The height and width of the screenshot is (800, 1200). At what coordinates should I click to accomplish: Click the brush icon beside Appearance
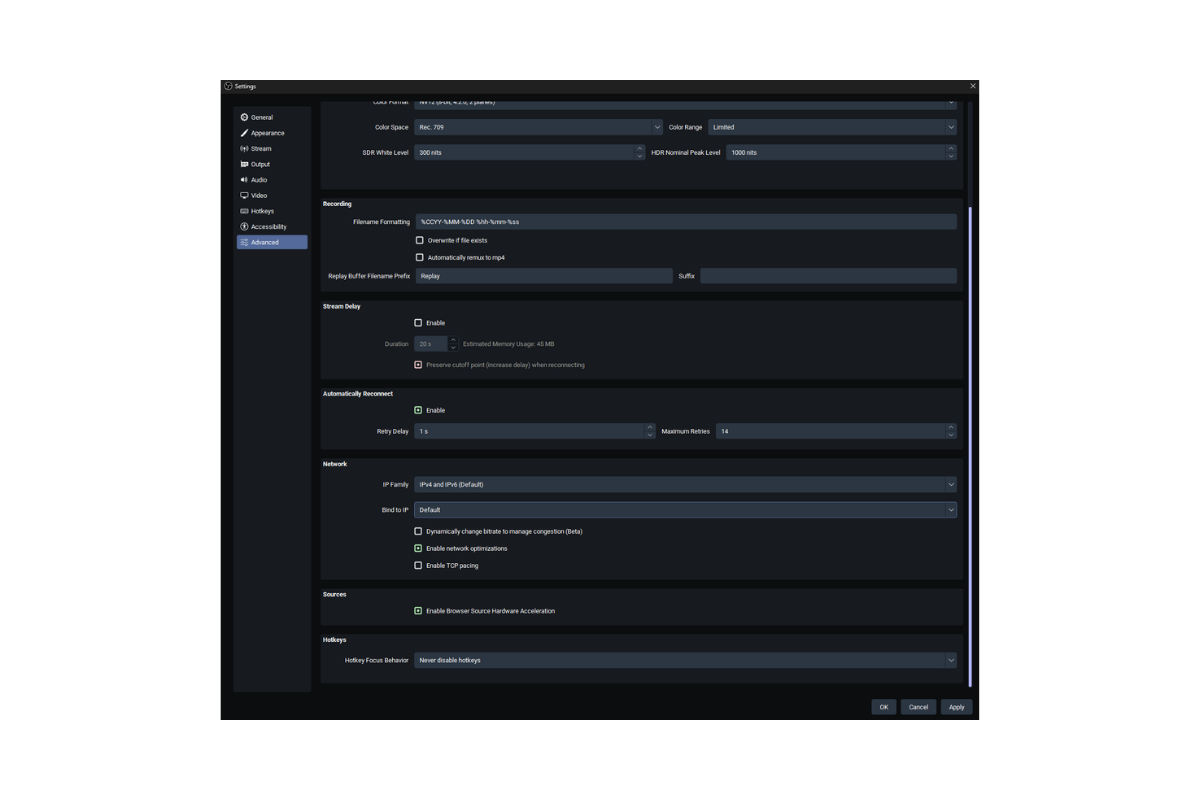pyautogui.click(x=244, y=133)
